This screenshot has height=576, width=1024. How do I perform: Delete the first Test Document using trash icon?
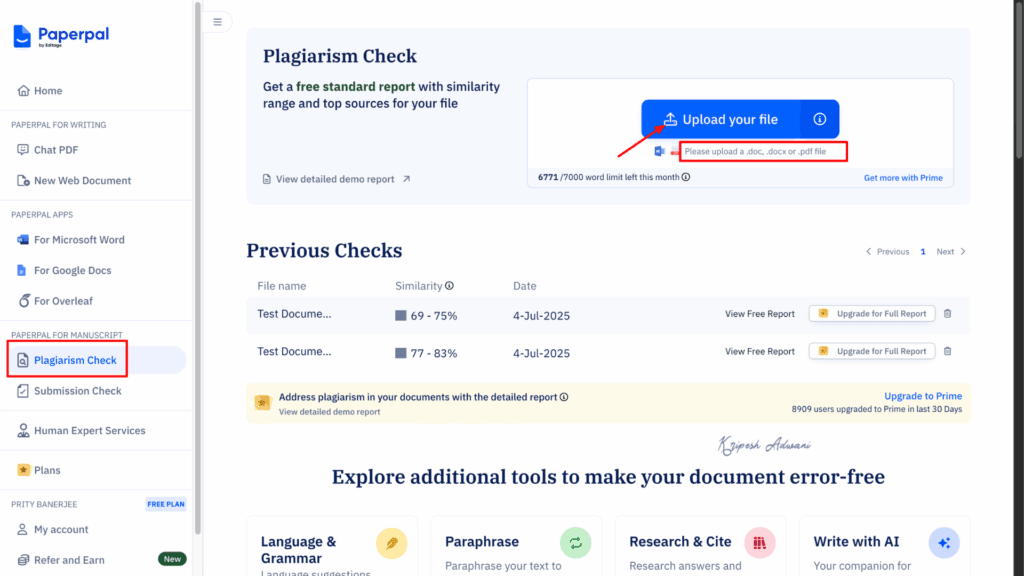(x=947, y=312)
